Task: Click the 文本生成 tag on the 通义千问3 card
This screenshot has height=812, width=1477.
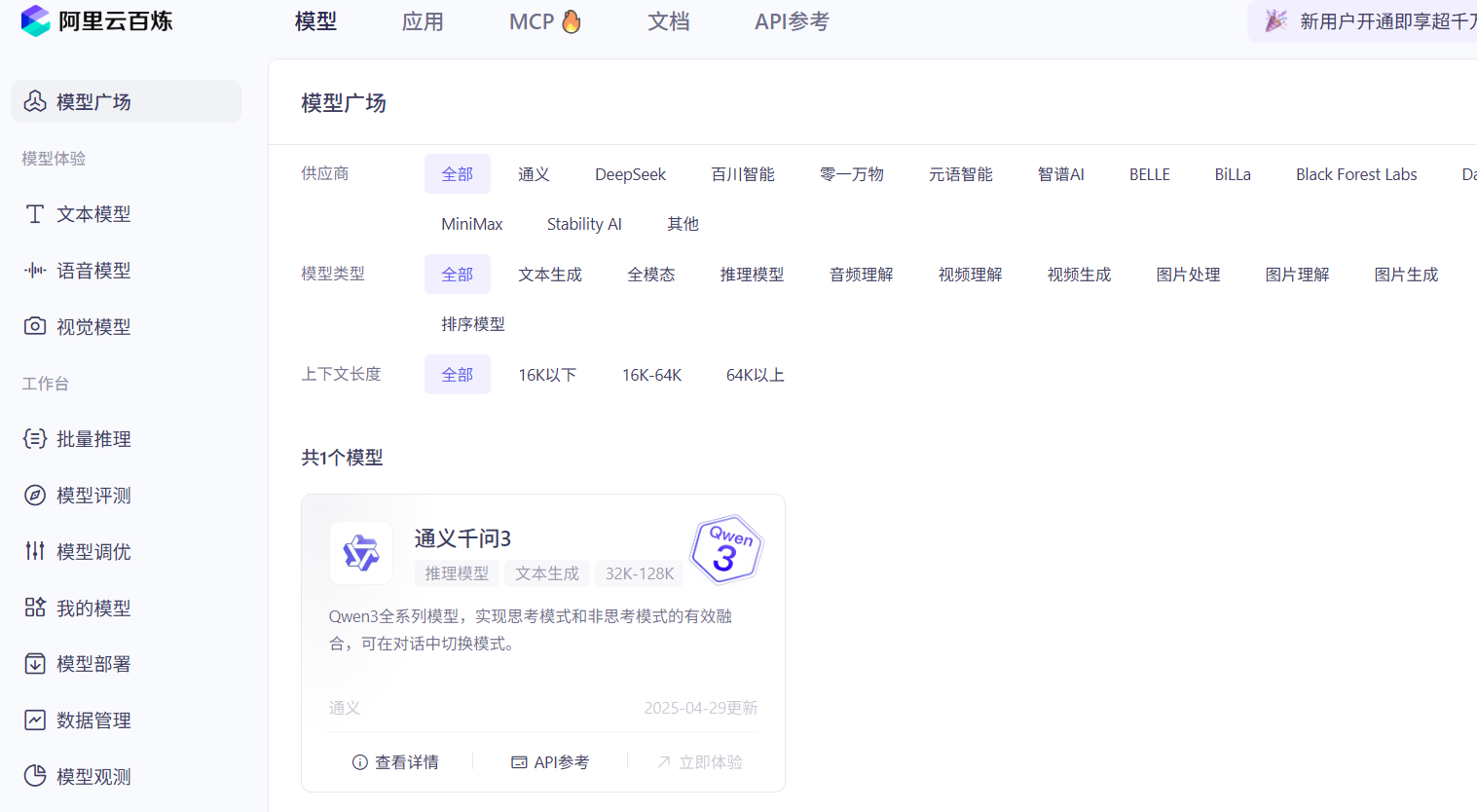Action: 547,573
